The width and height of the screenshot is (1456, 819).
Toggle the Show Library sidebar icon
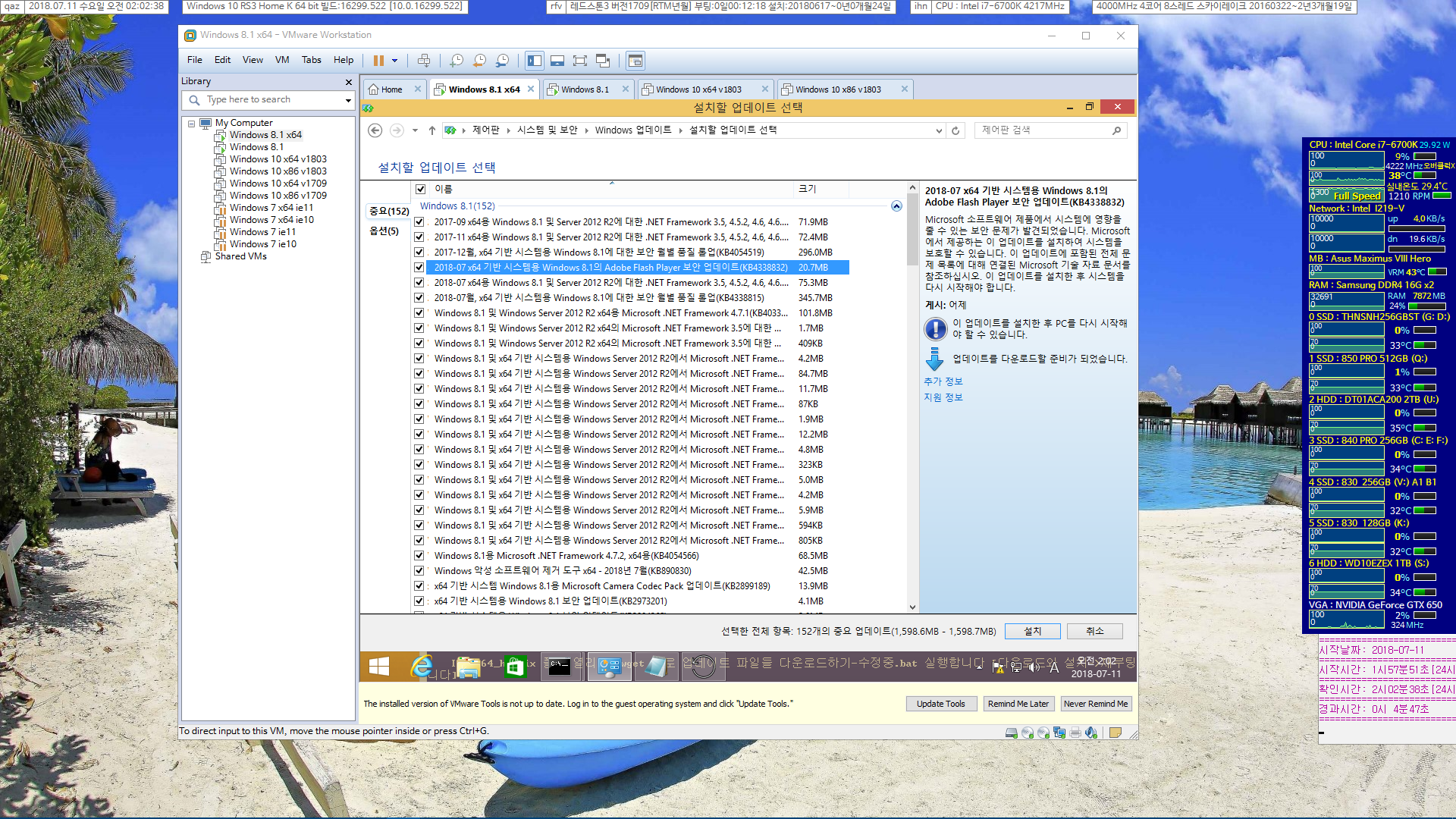click(x=535, y=61)
